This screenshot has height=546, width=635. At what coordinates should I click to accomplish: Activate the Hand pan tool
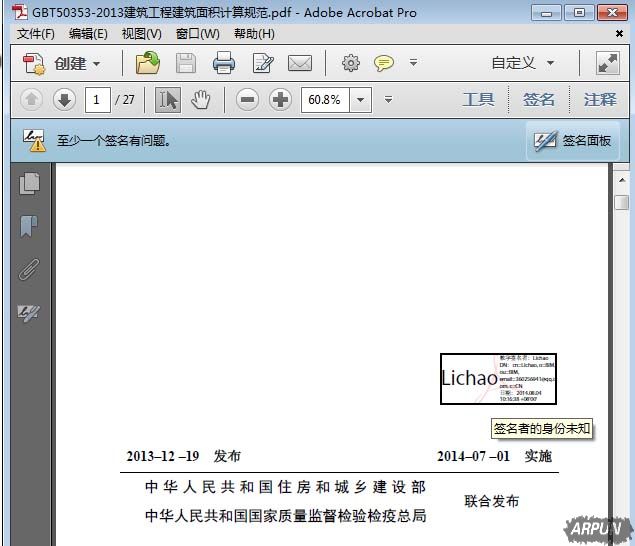(x=201, y=100)
